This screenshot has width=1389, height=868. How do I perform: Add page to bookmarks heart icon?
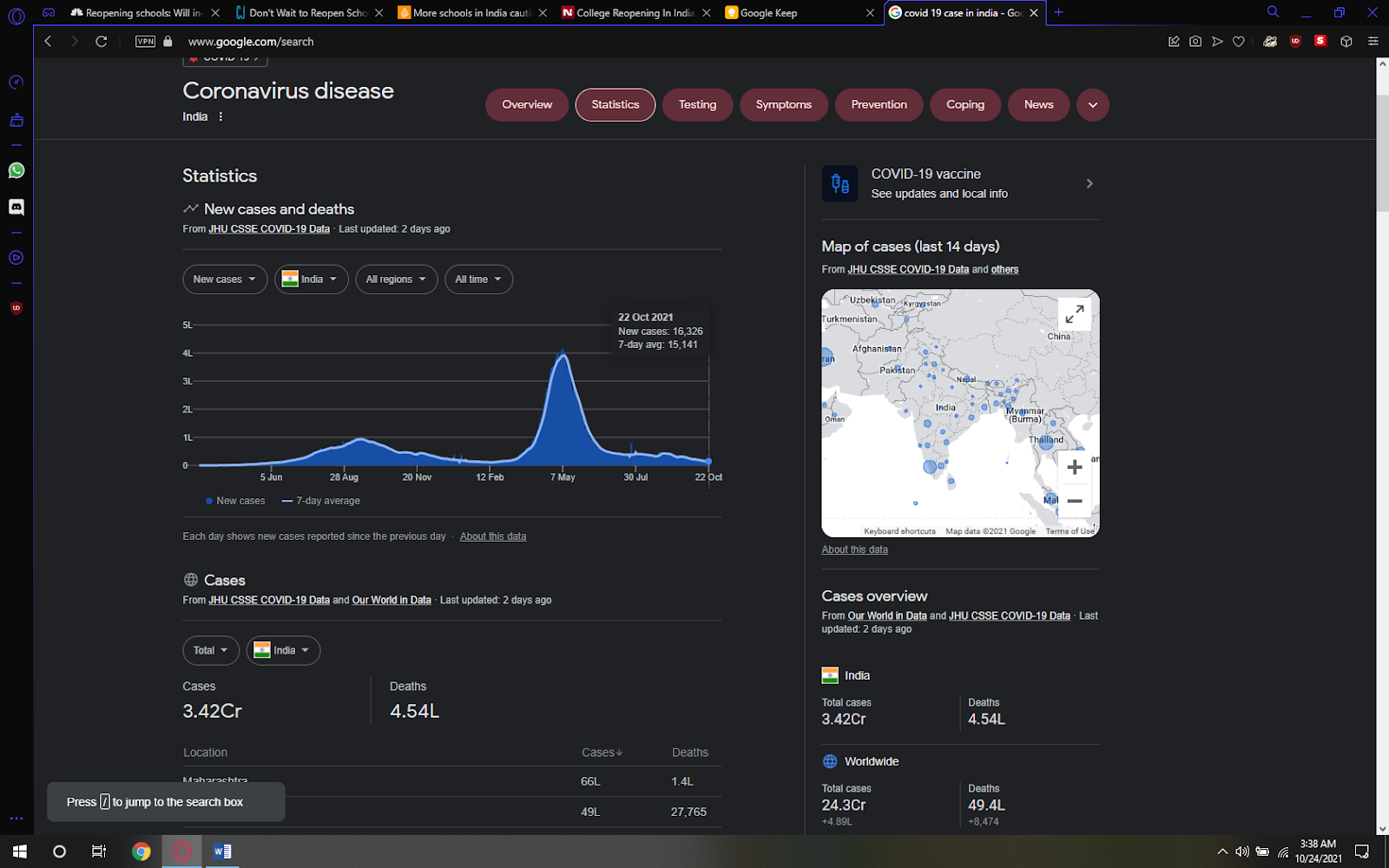coord(1239,41)
